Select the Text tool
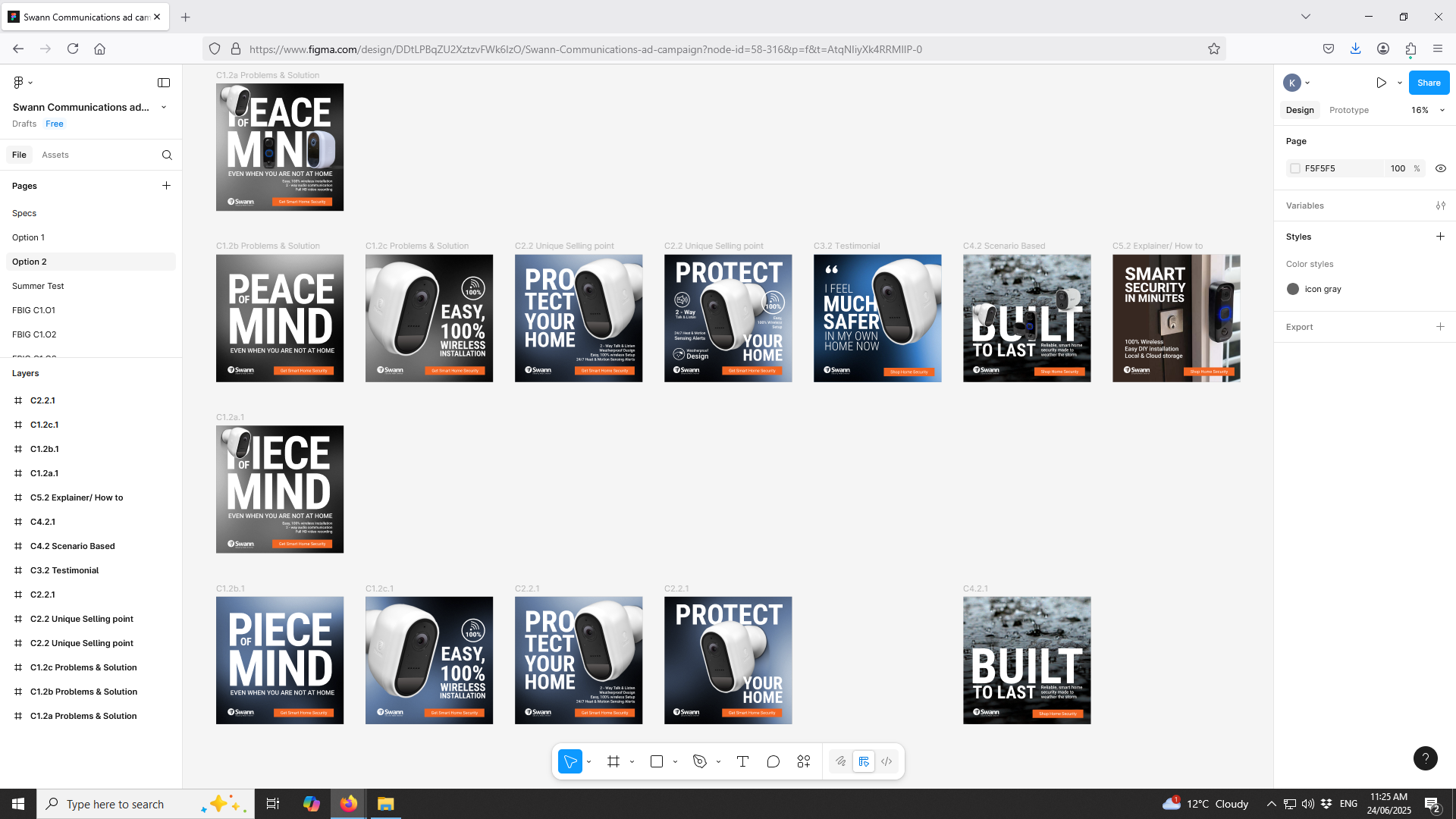 (742, 761)
